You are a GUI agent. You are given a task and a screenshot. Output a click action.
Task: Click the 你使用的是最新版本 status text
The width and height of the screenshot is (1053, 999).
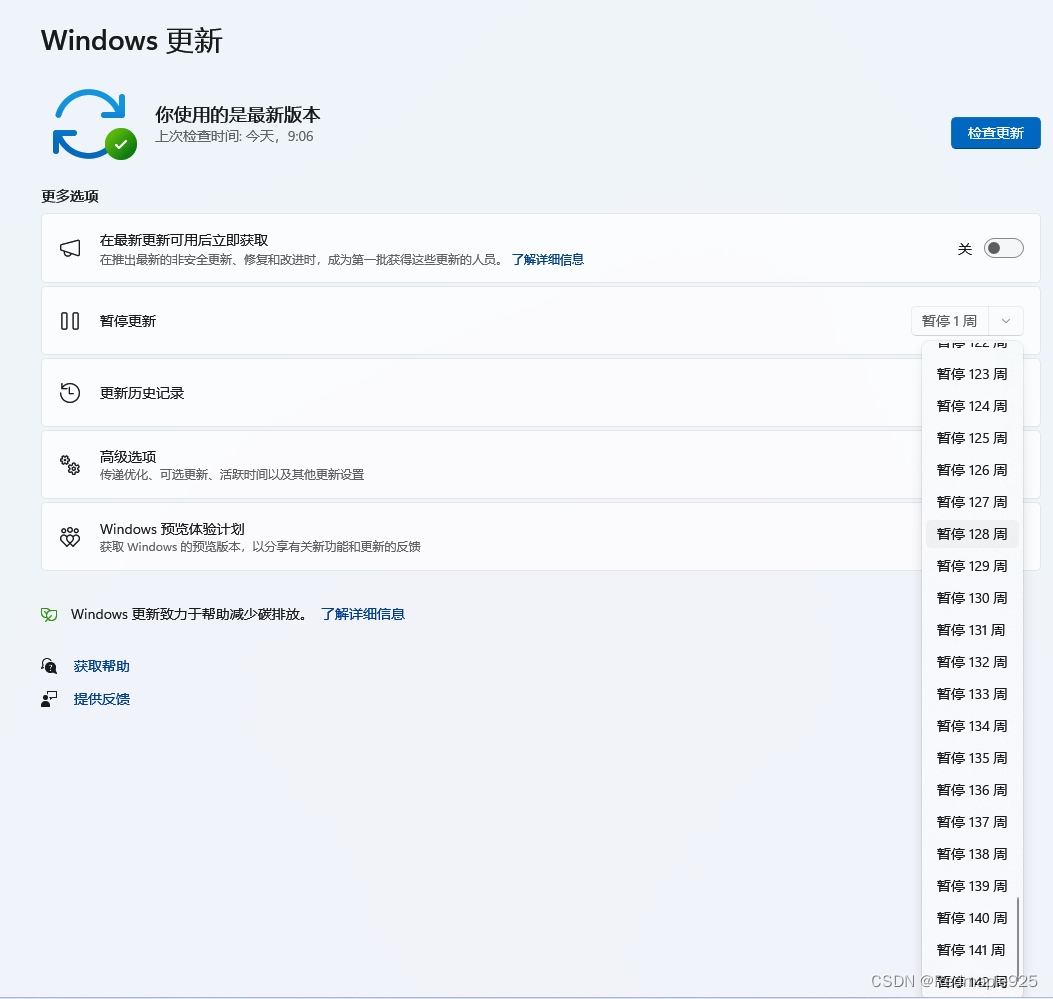238,115
